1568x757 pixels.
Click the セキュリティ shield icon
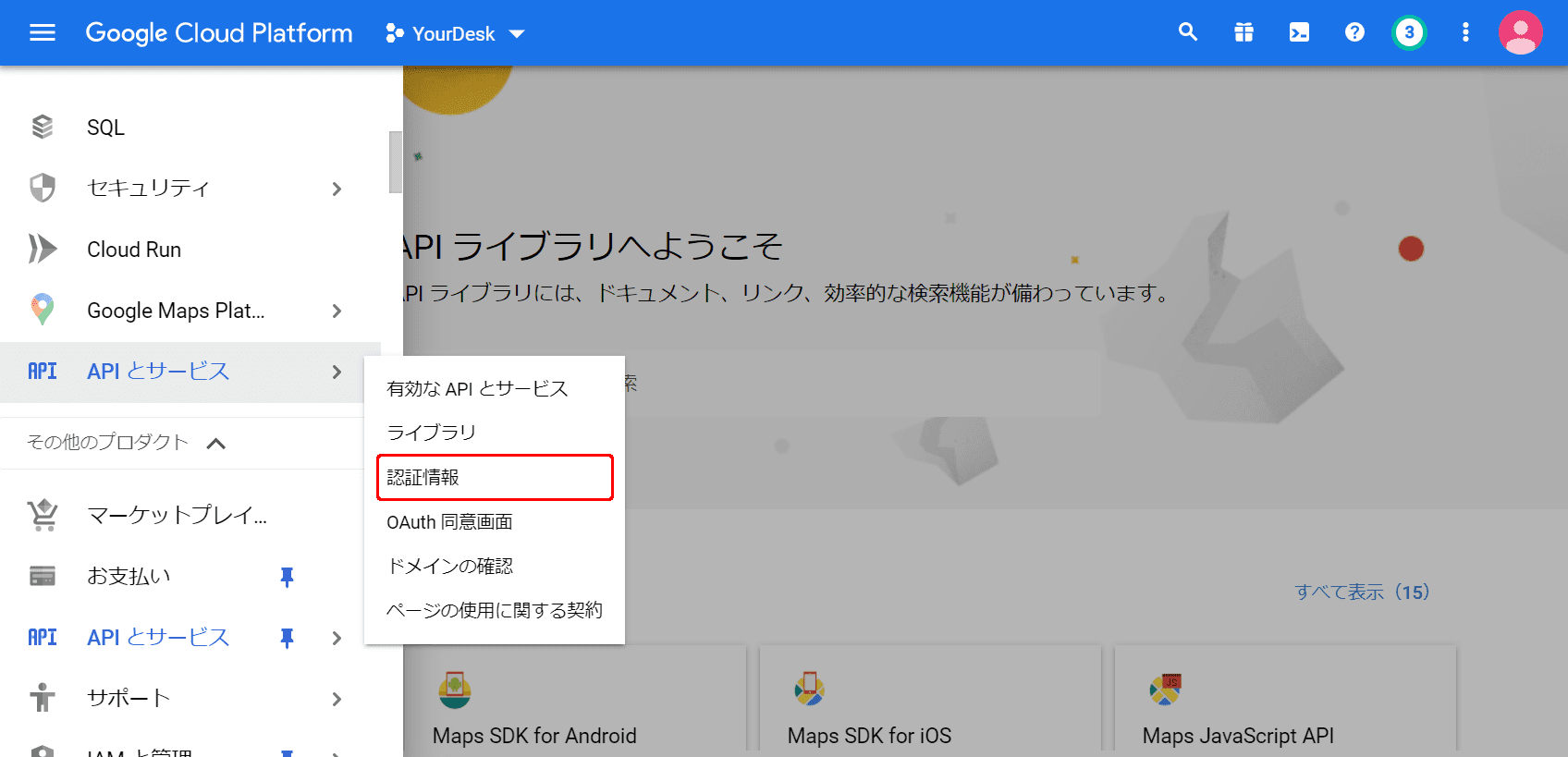[43, 188]
